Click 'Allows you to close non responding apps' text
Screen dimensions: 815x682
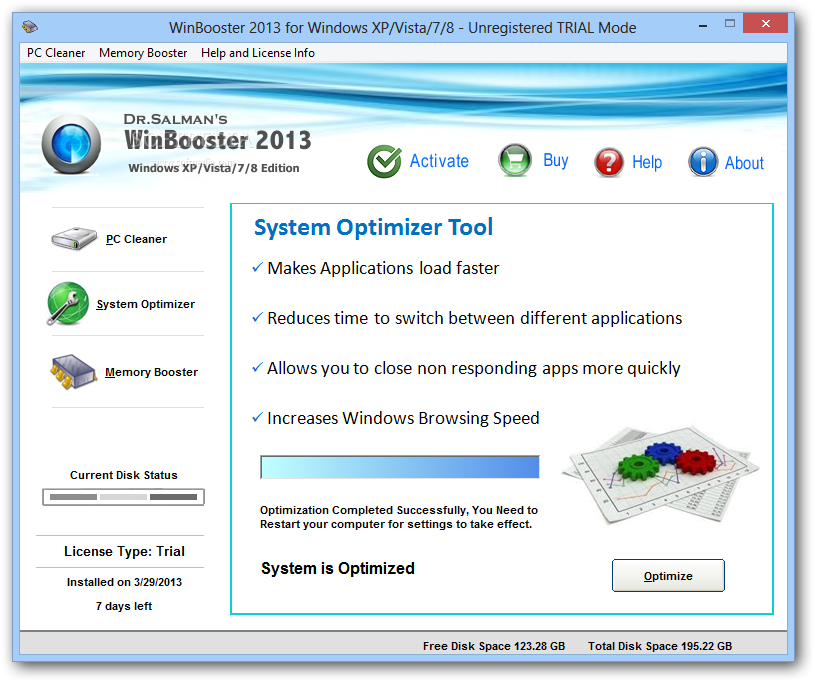[474, 369]
